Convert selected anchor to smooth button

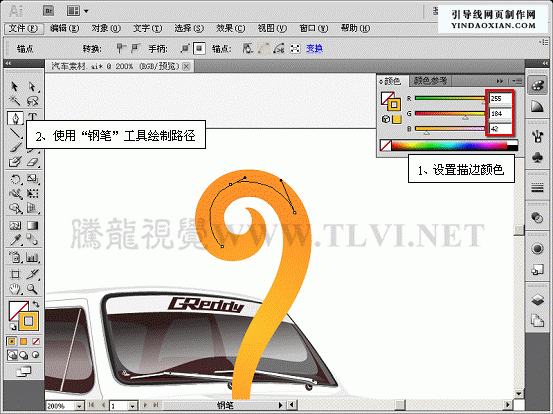[135, 48]
